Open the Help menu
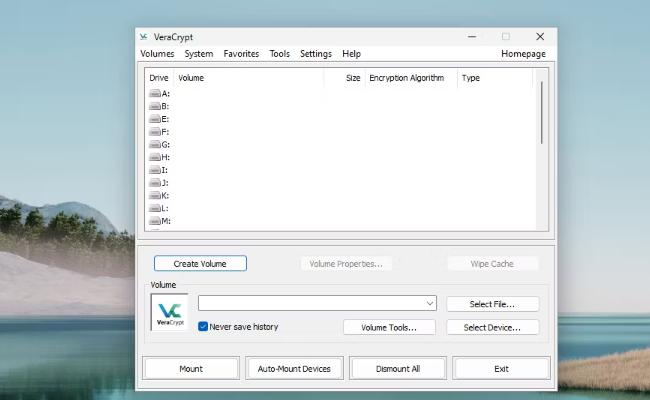The image size is (650, 400). tap(351, 54)
